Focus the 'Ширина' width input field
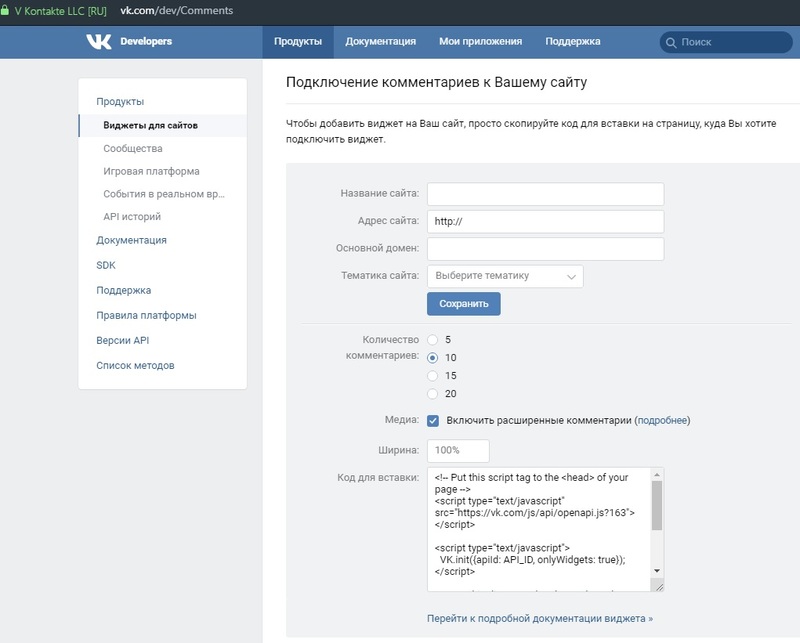 click(x=458, y=451)
